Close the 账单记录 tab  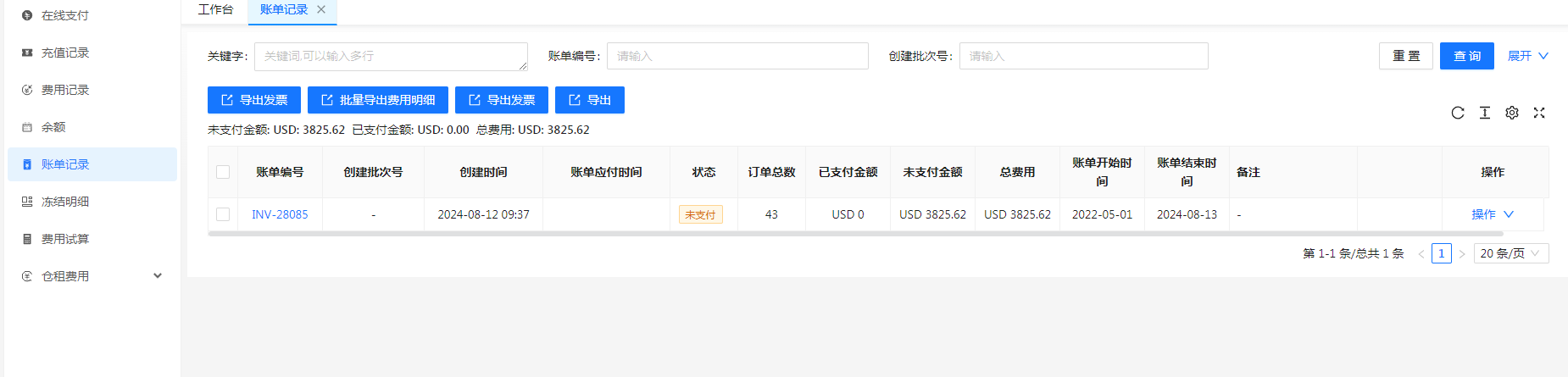(x=321, y=9)
